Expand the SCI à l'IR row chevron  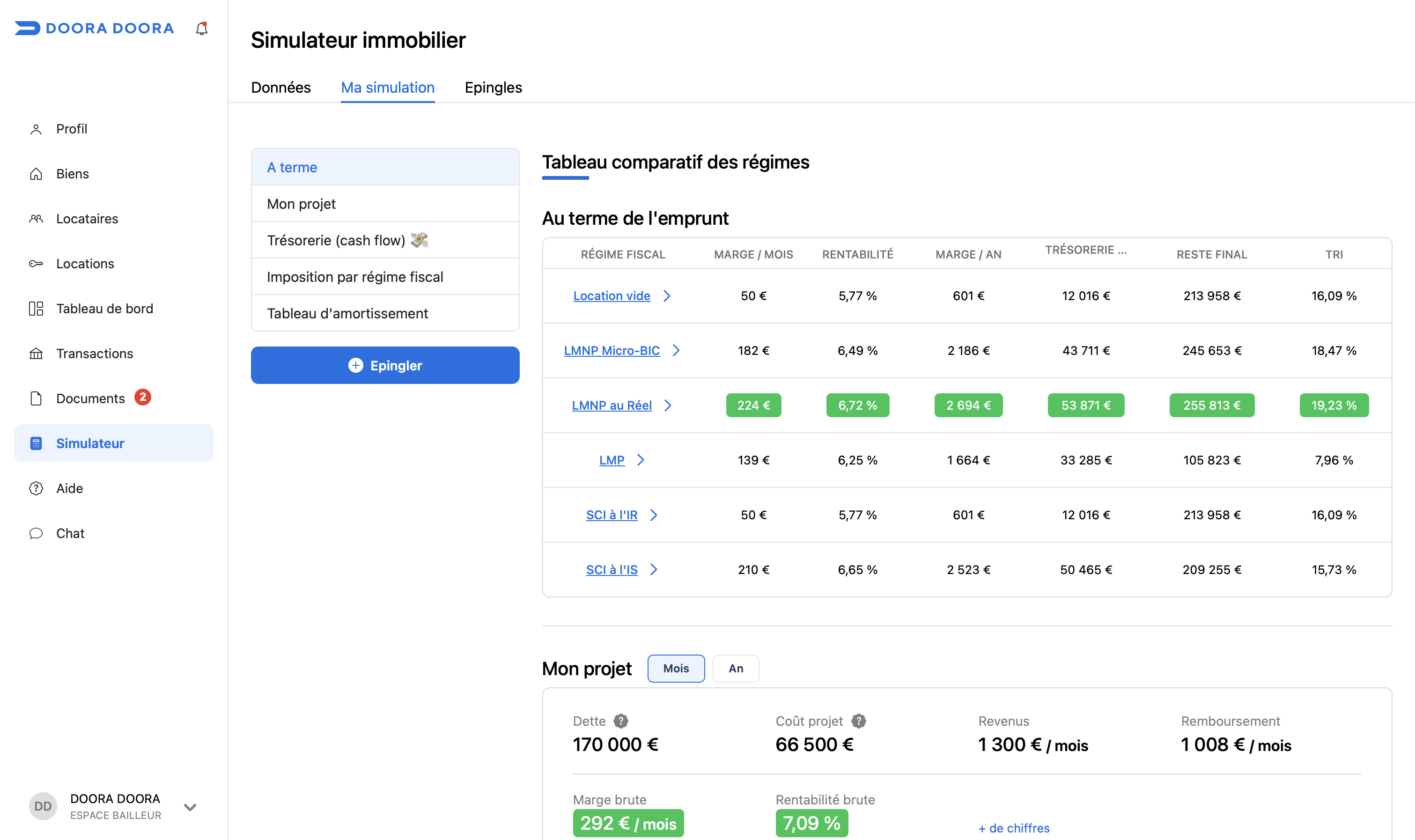click(654, 515)
